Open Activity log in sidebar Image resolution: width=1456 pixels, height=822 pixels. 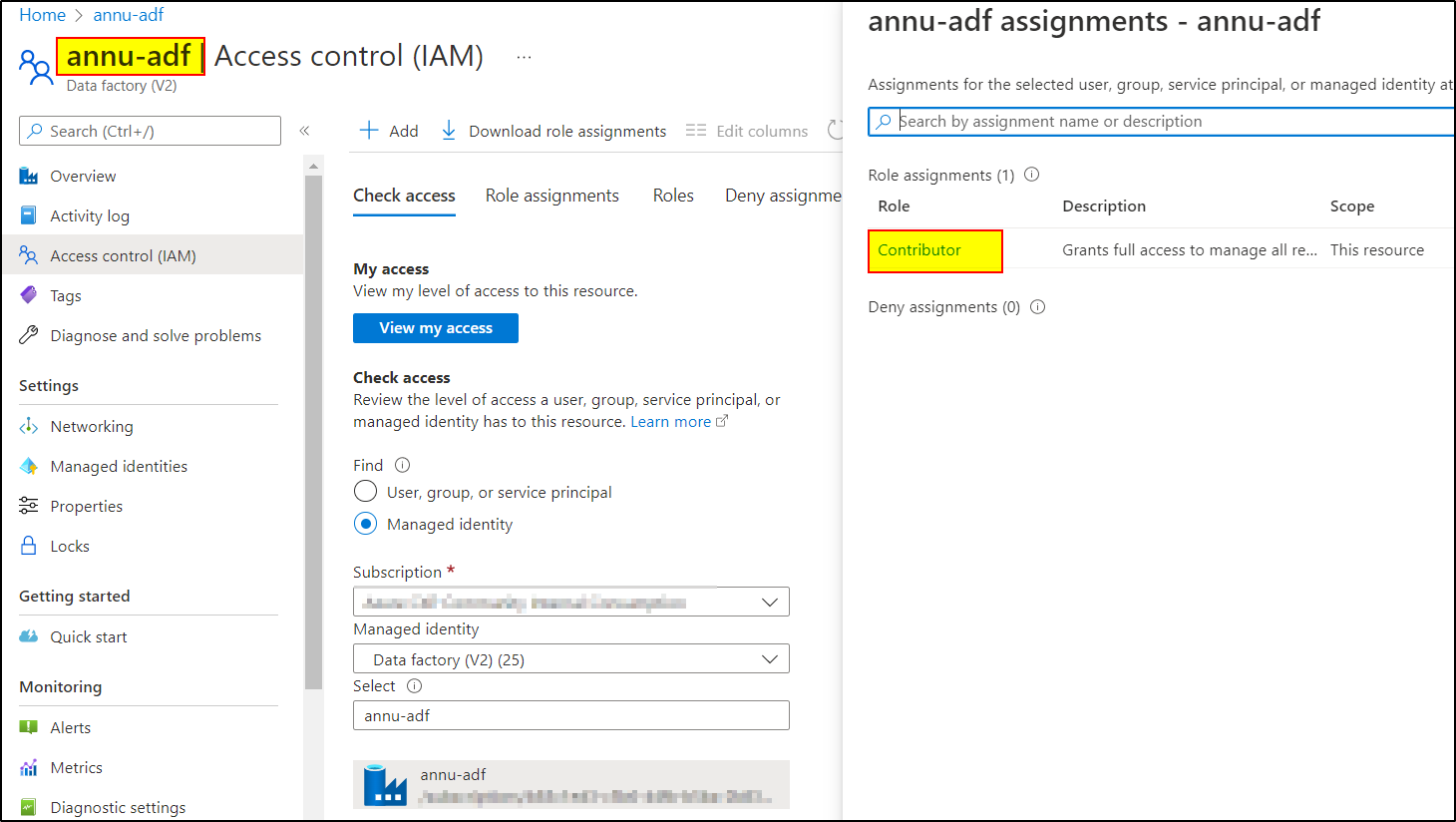pyautogui.click(x=90, y=216)
